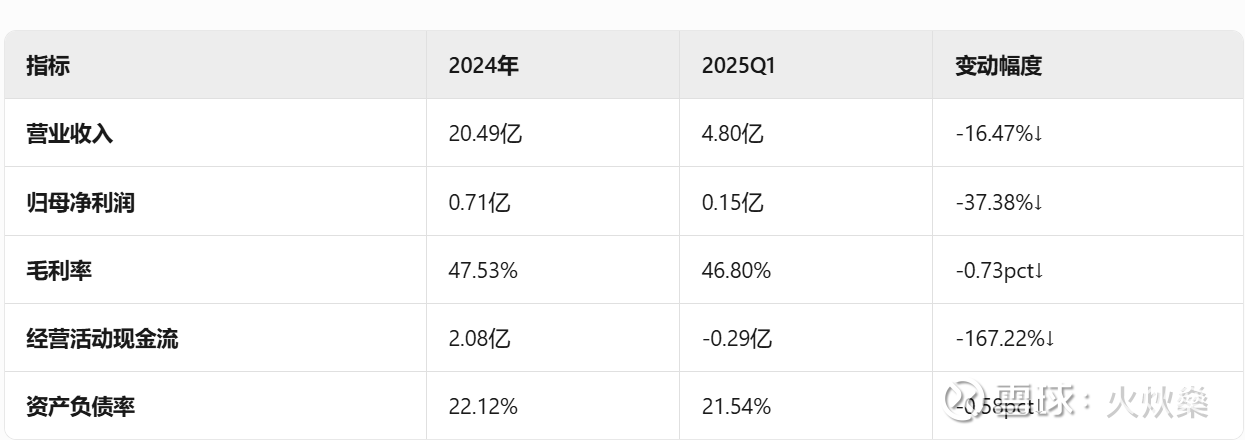Click the -16.47%↓ change cell
Image resolution: width=1245 pixels, height=440 pixels.
tap(999, 134)
